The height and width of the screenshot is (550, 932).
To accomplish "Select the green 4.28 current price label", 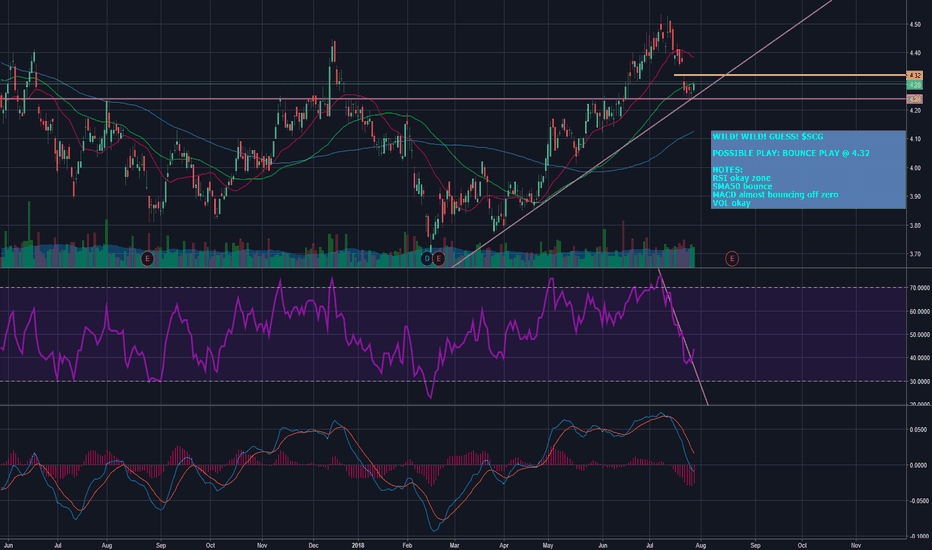I will pyautogui.click(x=914, y=85).
